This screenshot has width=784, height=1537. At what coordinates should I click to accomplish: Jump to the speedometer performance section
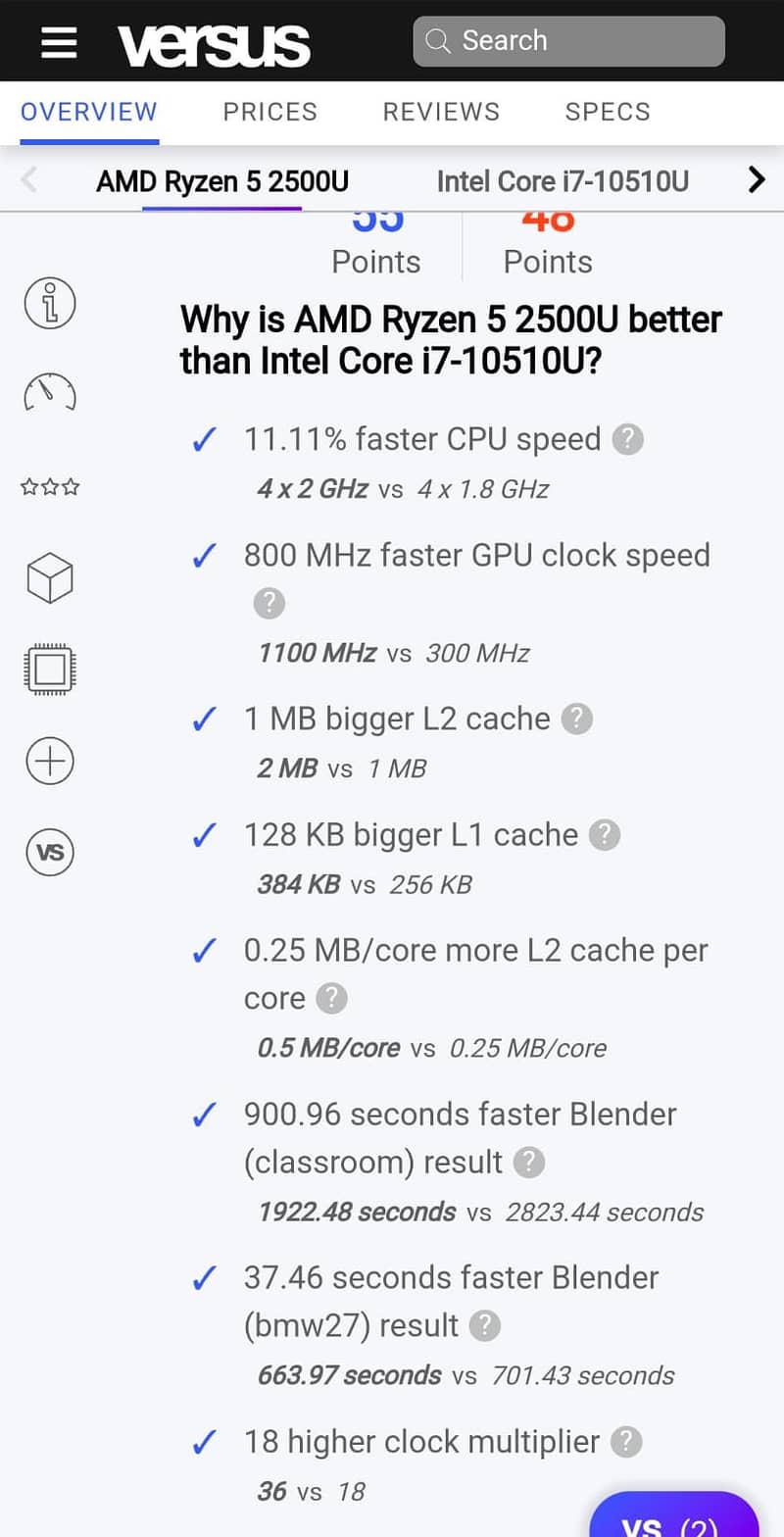point(50,393)
